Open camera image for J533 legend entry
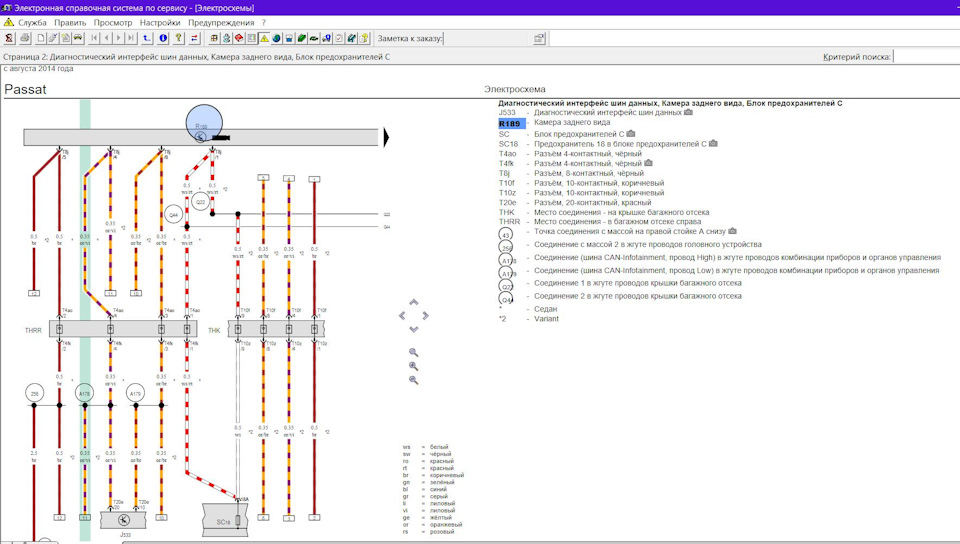 point(688,113)
